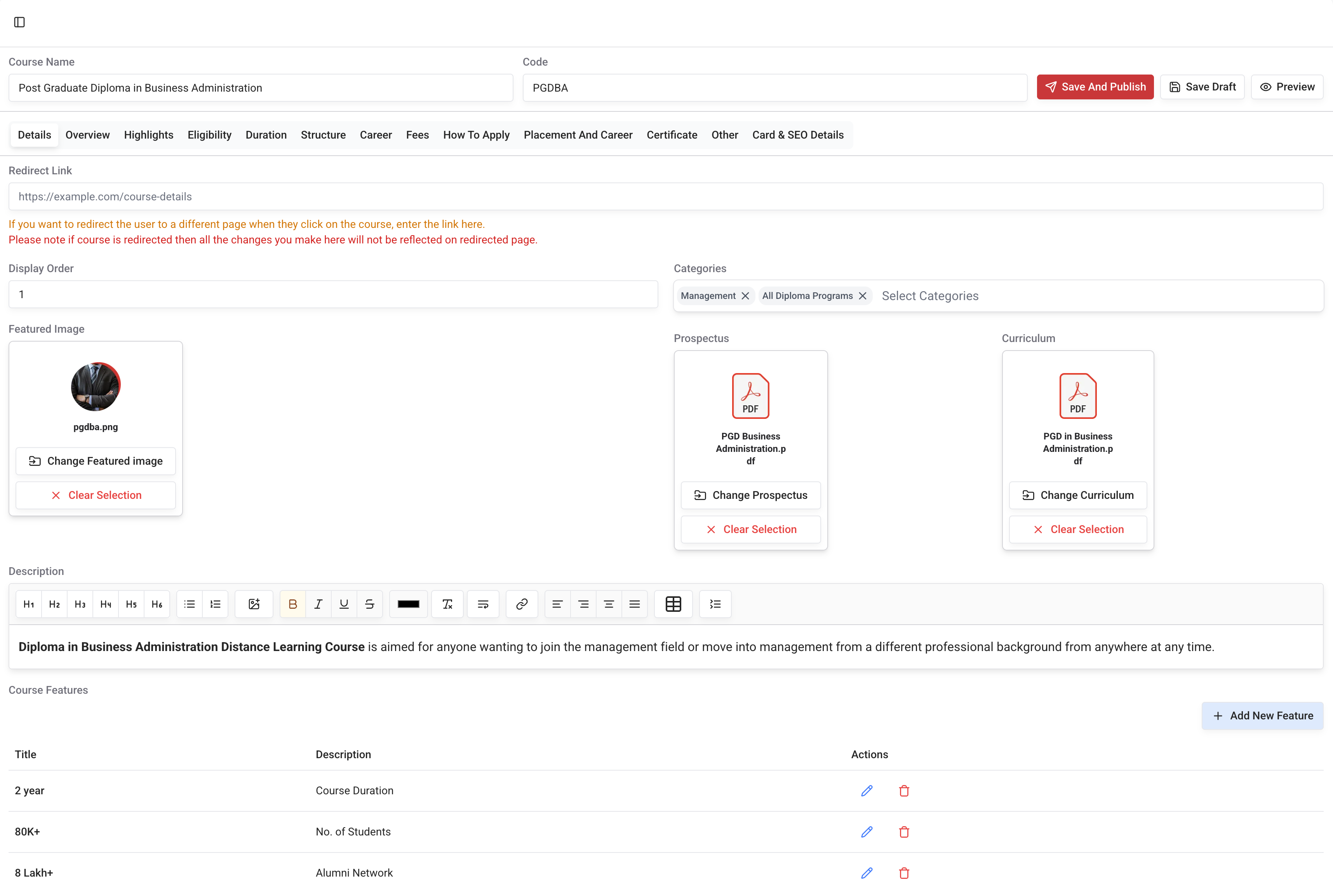Remove the Management category tag
The width and height of the screenshot is (1333, 896).
coord(745,296)
